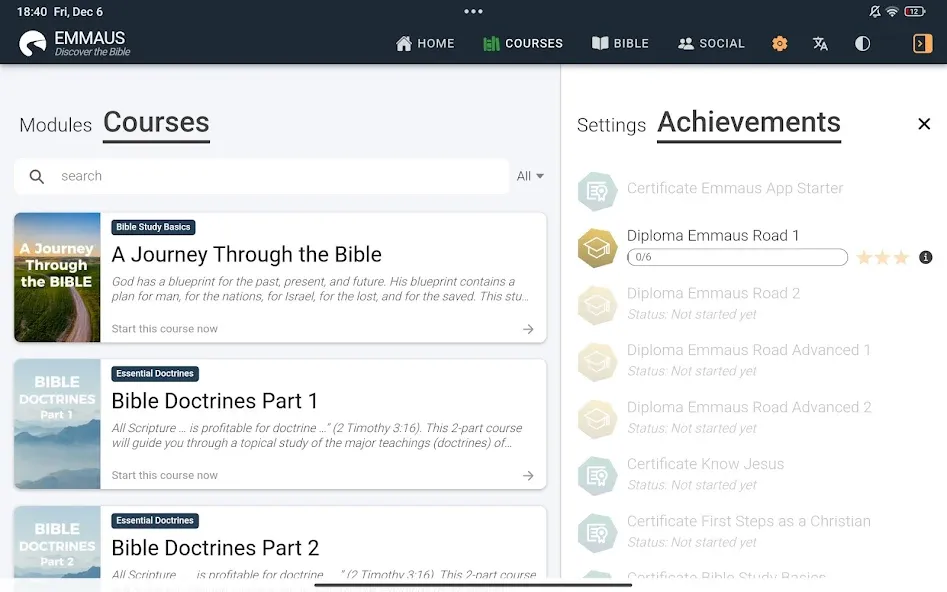This screenshot has width=947, height=592.
Task: Select Diploma Emmaus Road Advanced 1 label
Action: (x=749, y=350)
